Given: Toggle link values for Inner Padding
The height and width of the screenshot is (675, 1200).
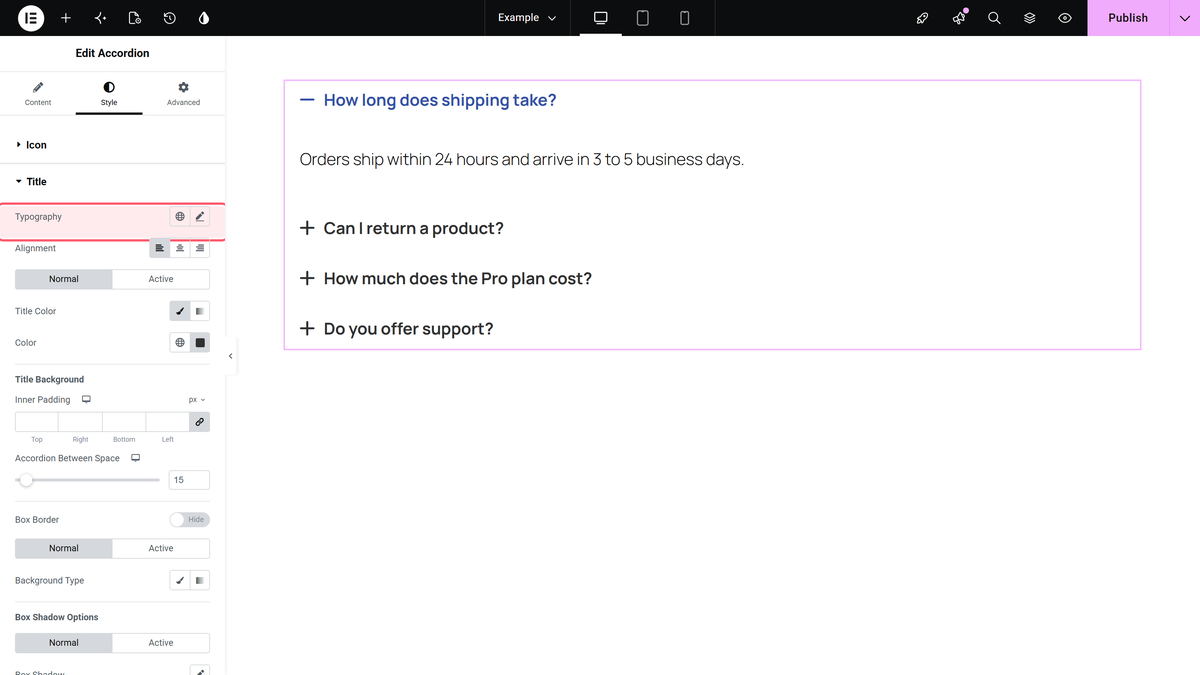Looking at the screenshot, I should 200,422.
